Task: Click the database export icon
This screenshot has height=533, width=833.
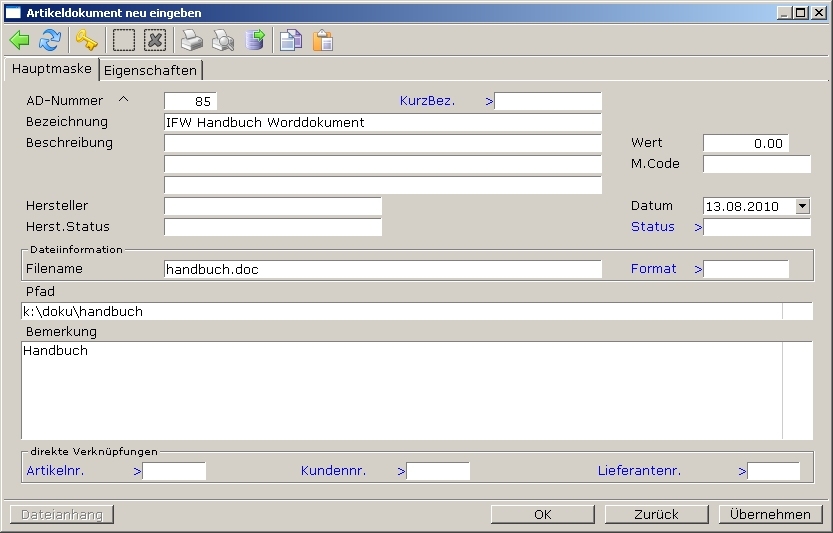Action: coord(256,40)
